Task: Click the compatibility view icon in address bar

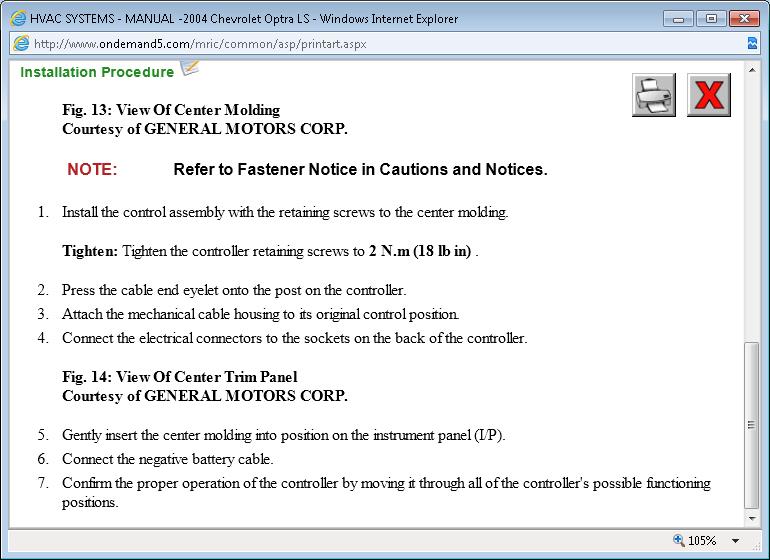Action: click(752, 43)
